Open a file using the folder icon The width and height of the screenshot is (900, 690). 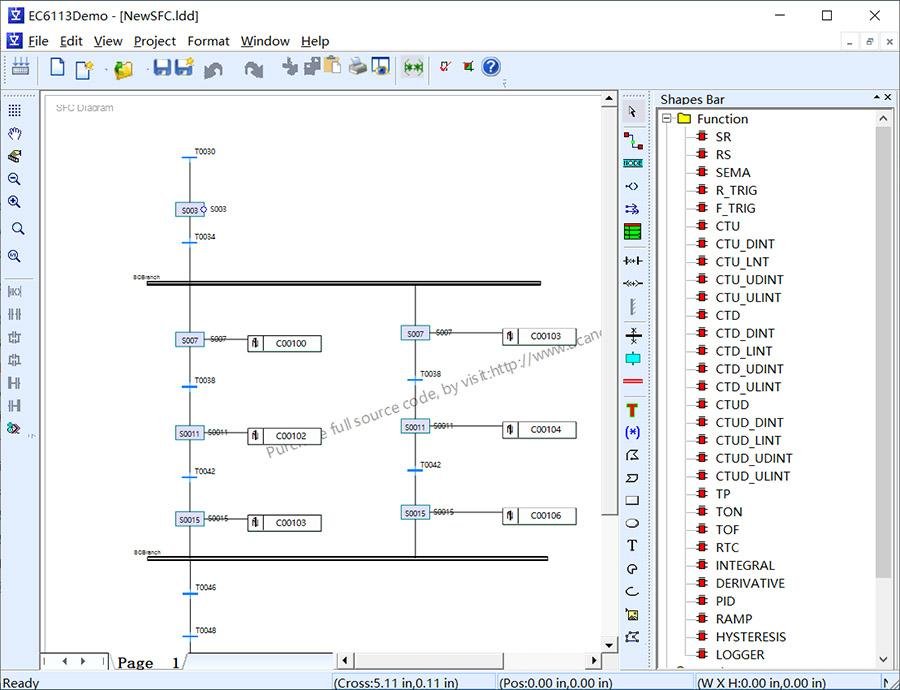click(x=123, y=69)
